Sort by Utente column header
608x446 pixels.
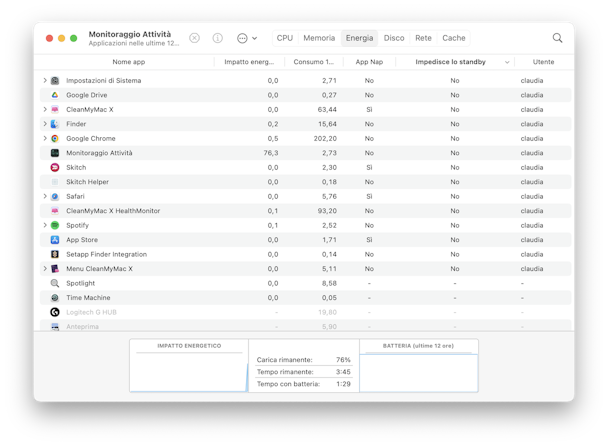pos(543,62)
